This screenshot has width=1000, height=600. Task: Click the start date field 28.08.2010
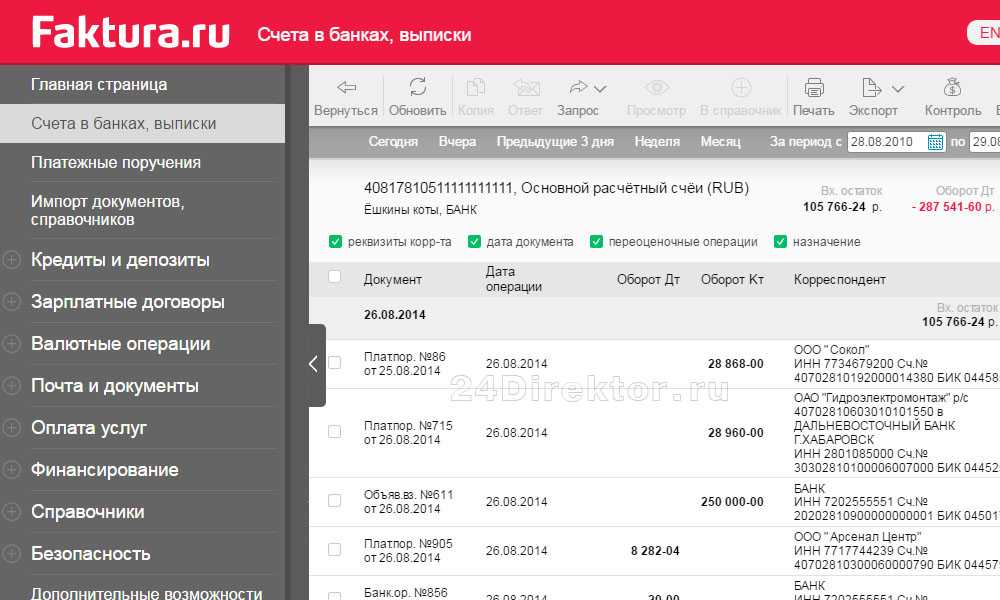(885, 142)
